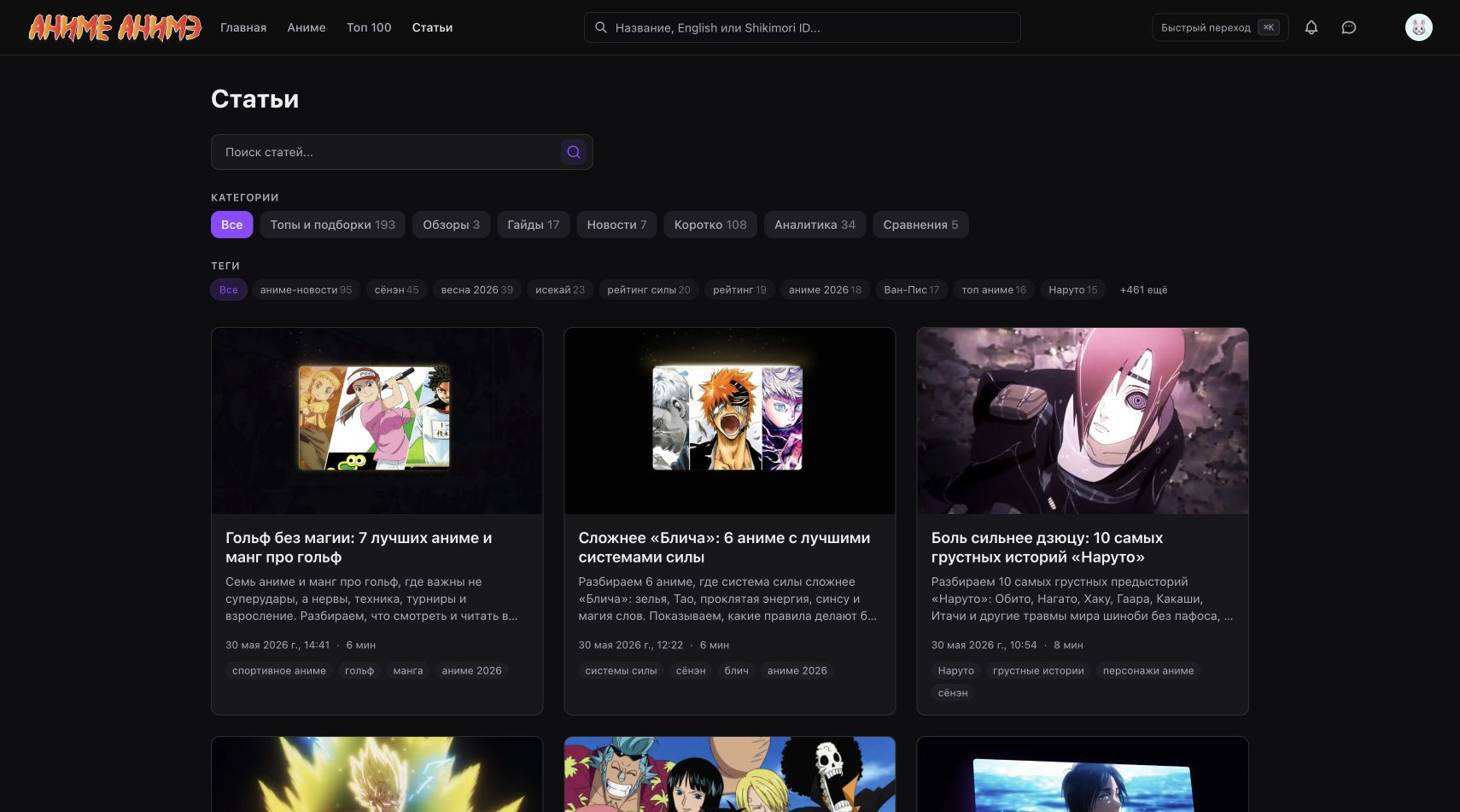Screen dimensions: 1460x812
Task: Filter by Обзоры category
Action: pos(452,225)
